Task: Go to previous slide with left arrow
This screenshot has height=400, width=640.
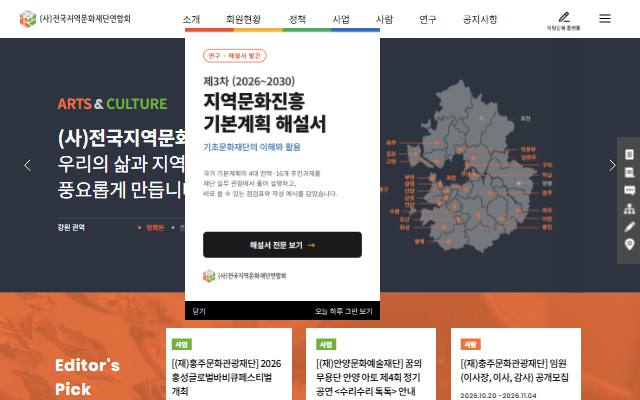Action: click(27, 165)
